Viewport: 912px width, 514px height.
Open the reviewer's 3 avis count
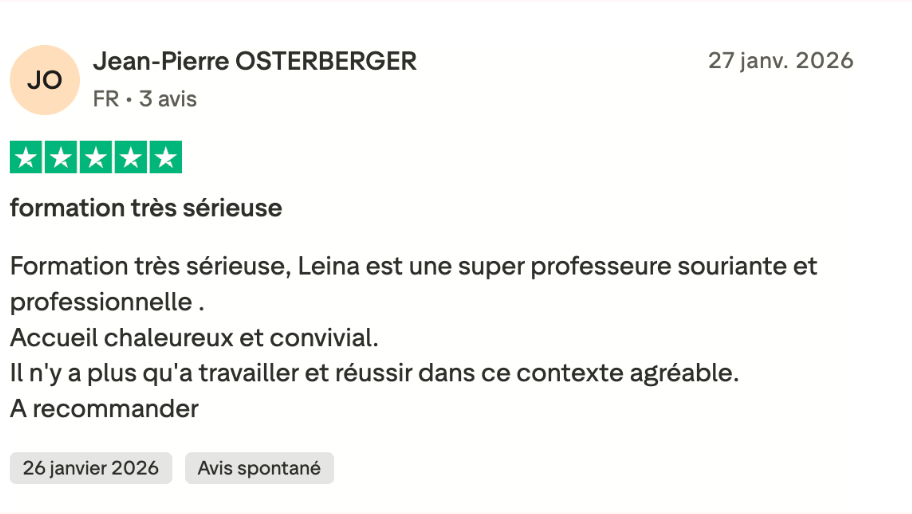coord(168,99)
